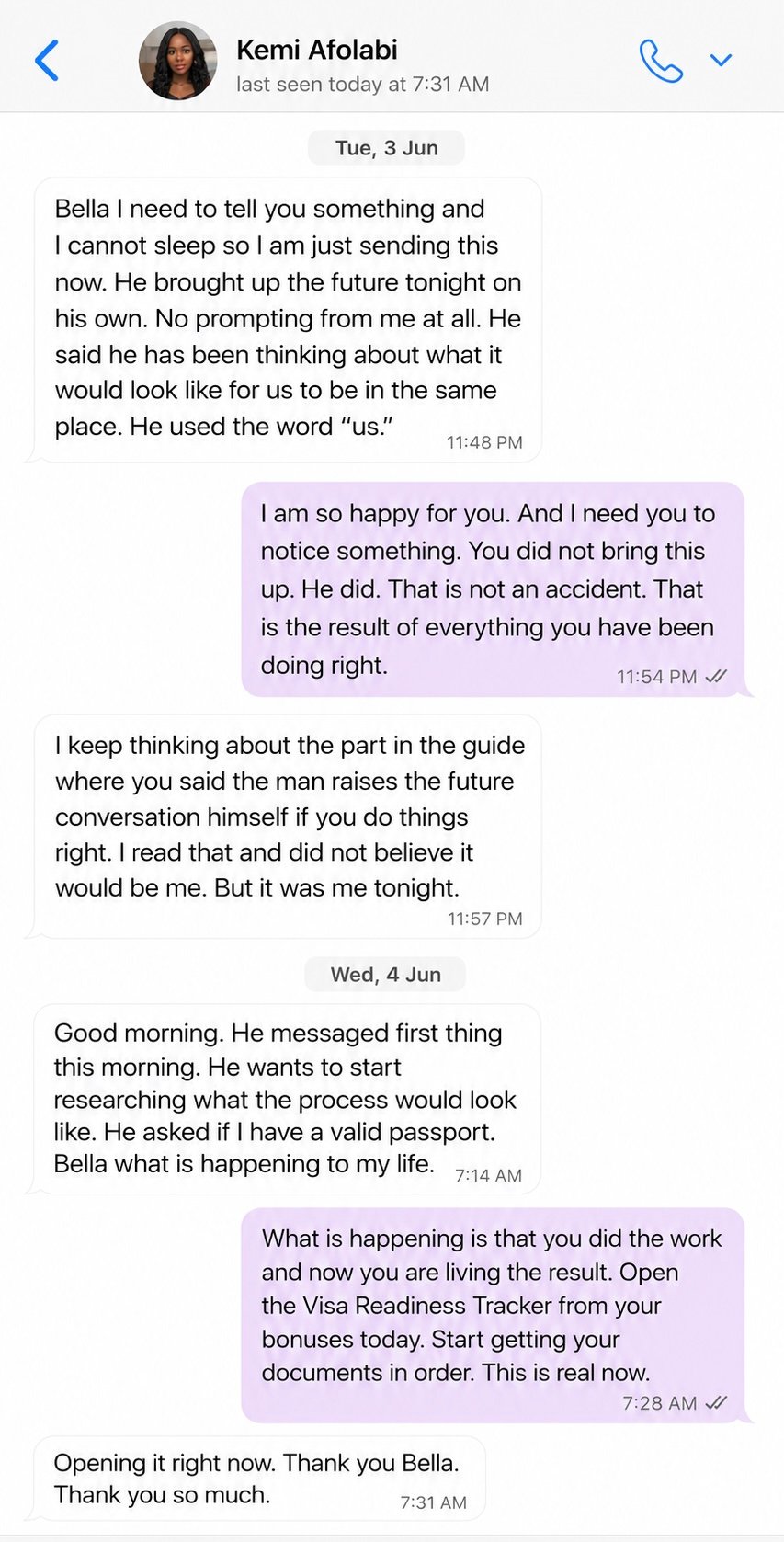Tap the blue back arrow
Image resolution: width=784 pixels, height=1542 pixels.
[x=46, y=61]
